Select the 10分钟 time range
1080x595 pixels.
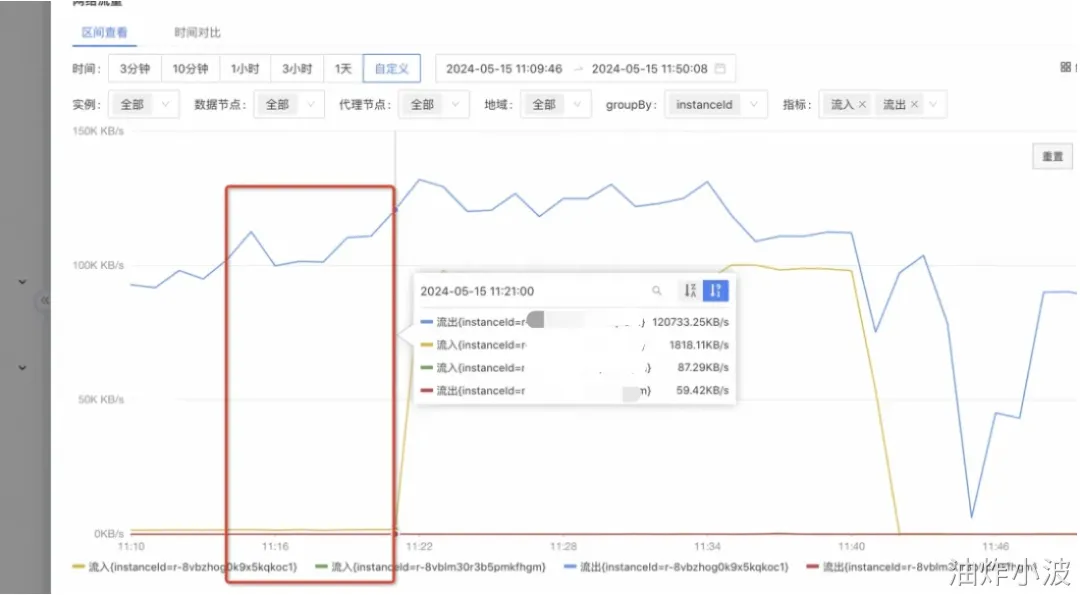190,69
